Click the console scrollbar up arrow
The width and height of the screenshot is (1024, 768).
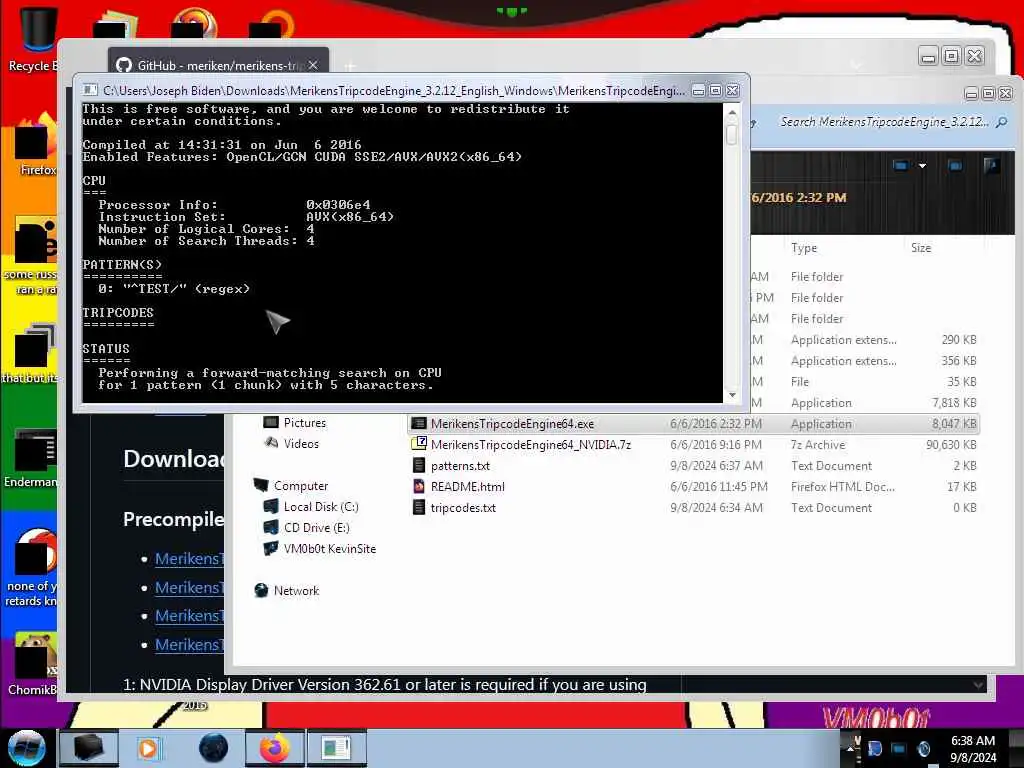coord(732,112)
